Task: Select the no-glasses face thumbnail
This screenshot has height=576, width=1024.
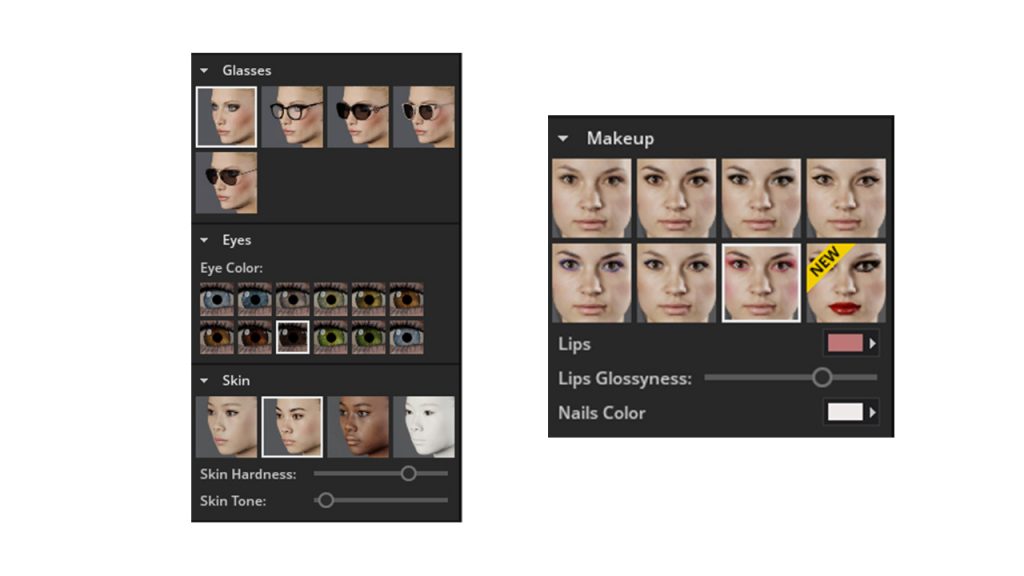Action: coord(226,117)
